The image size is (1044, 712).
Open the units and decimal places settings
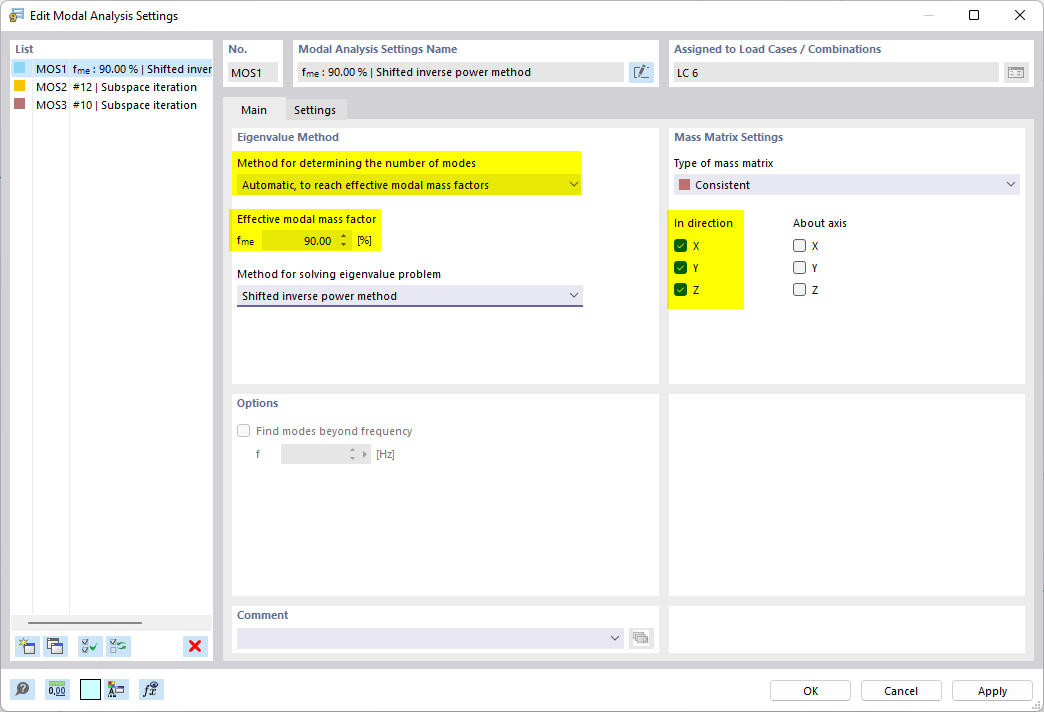coord(57,689)
